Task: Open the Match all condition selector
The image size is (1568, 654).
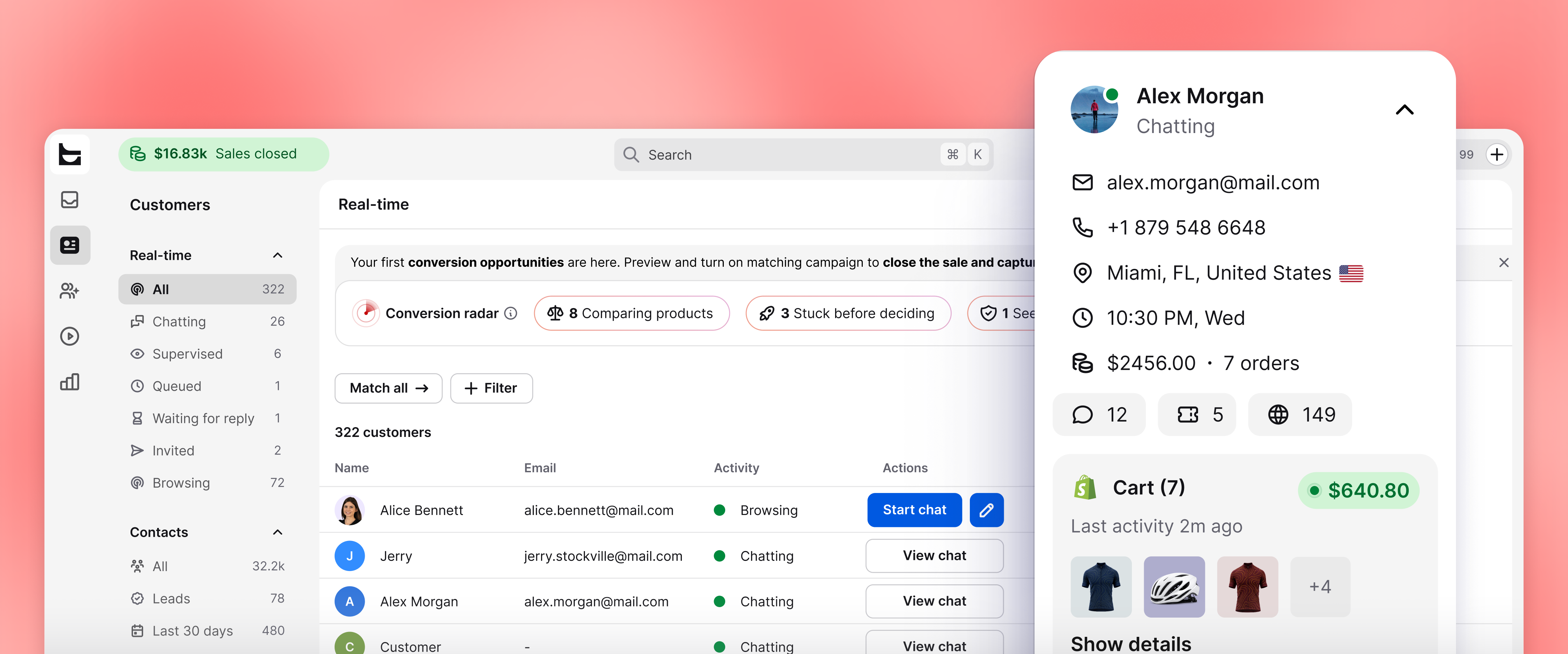Action: click(388, 388)
